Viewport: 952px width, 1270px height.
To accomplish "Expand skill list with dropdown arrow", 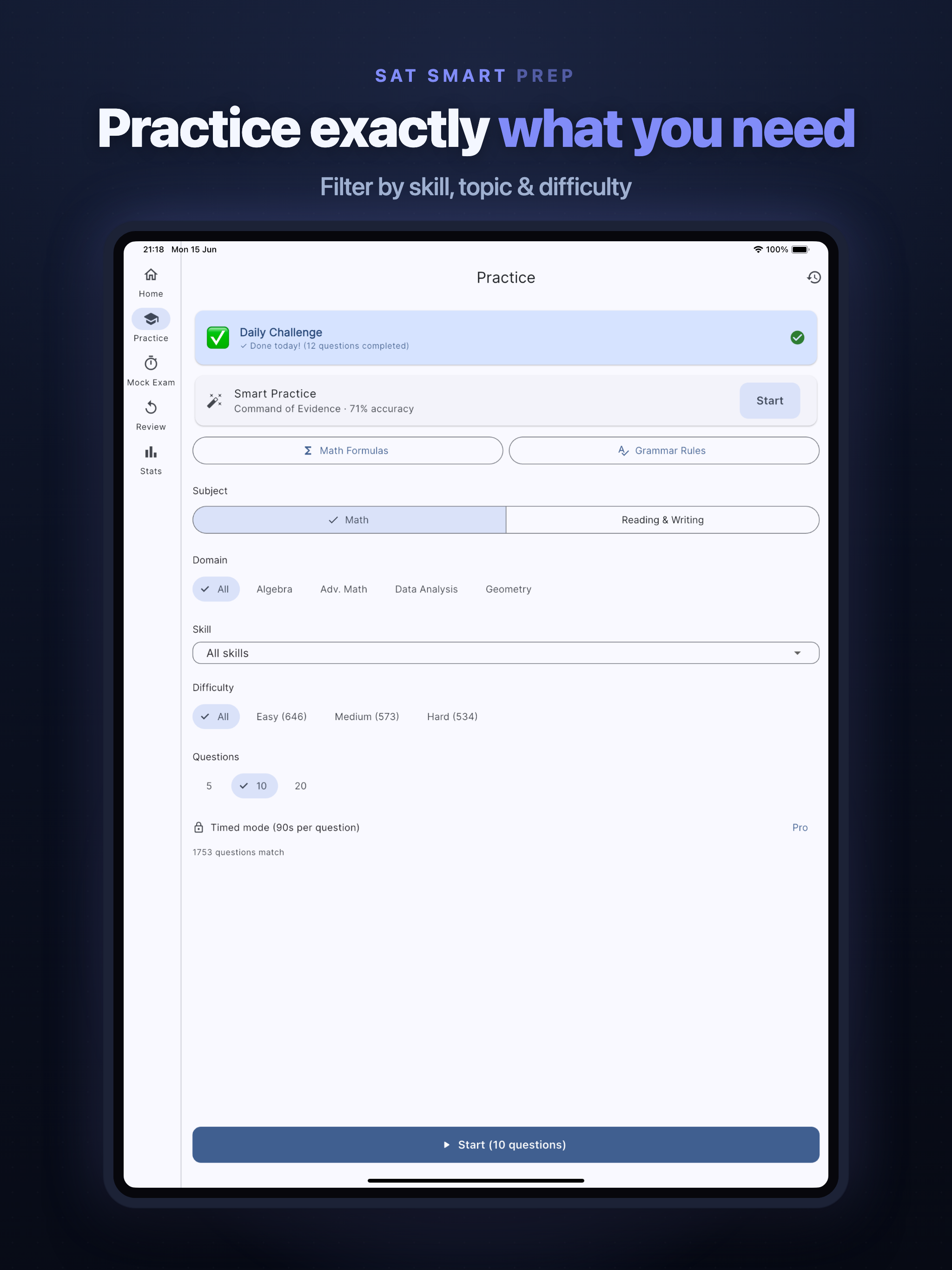I will point(797,653).
